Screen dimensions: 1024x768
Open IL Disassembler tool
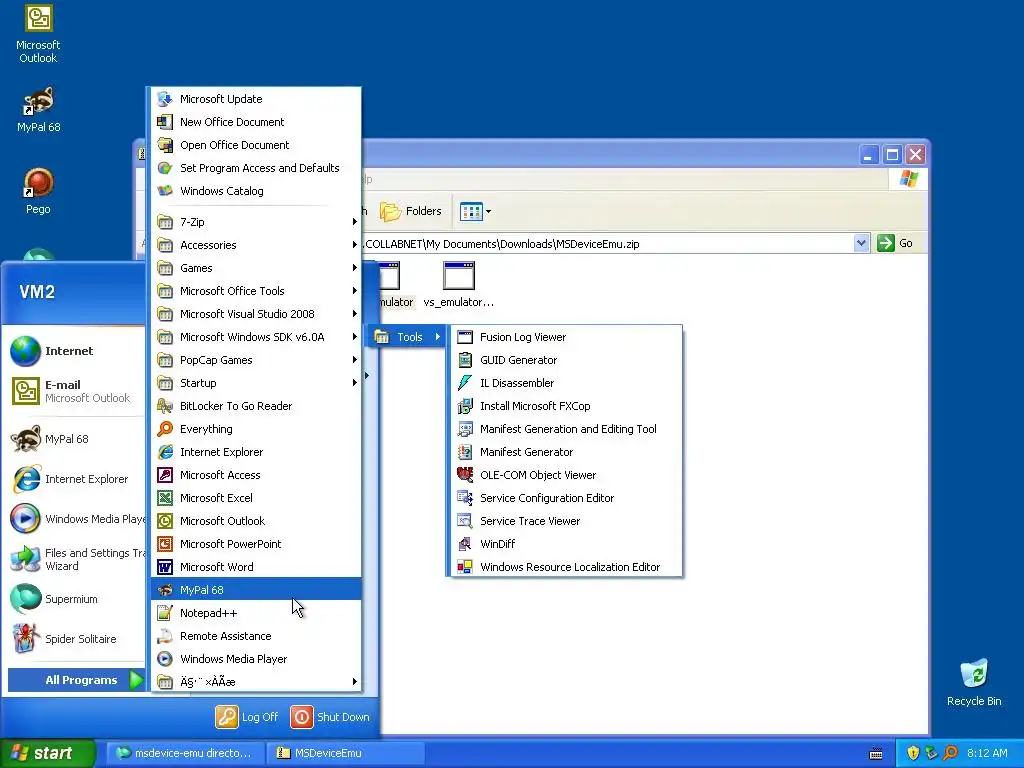(x=566, y=383)
